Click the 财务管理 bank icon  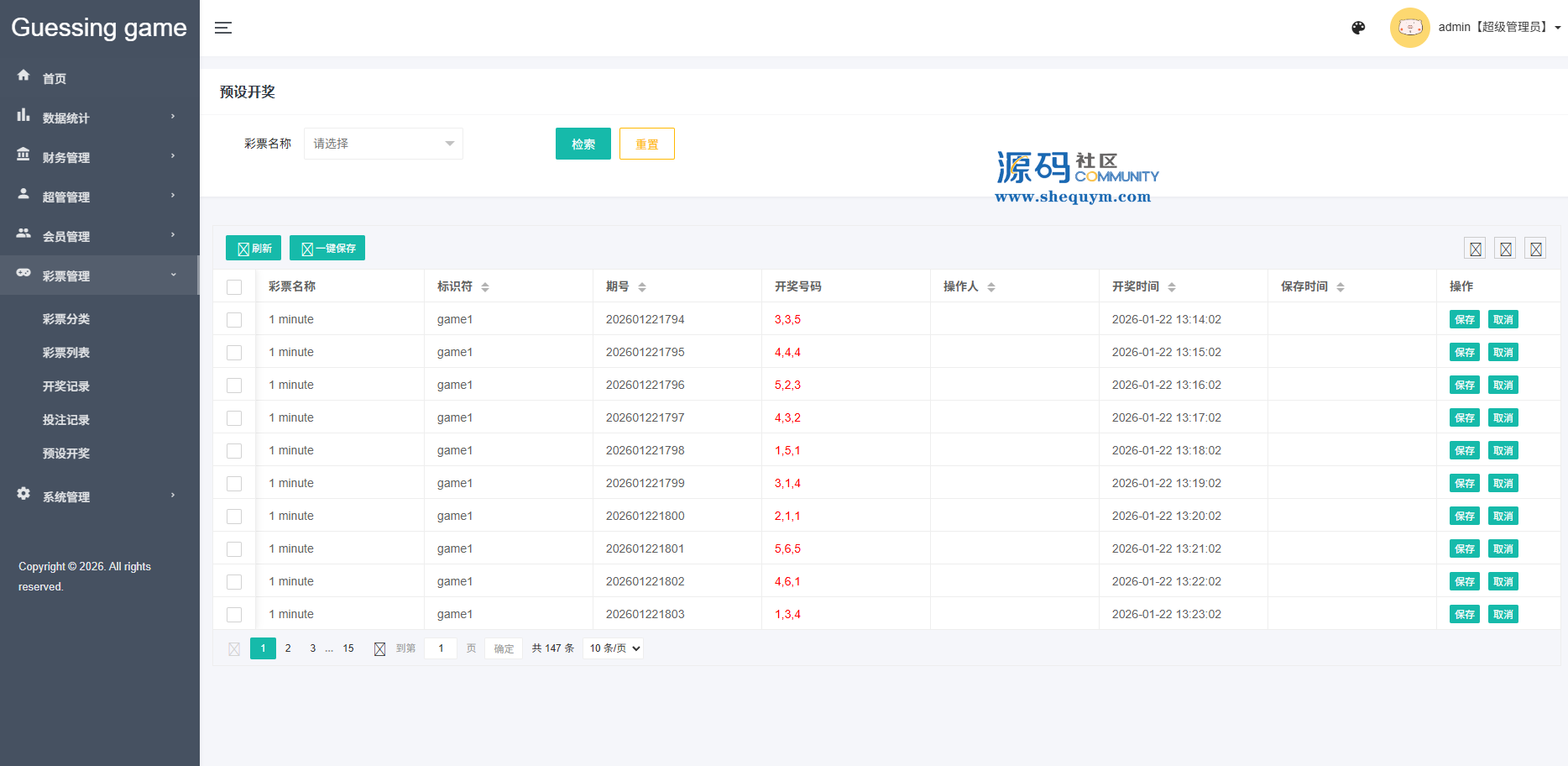point(24,155)
